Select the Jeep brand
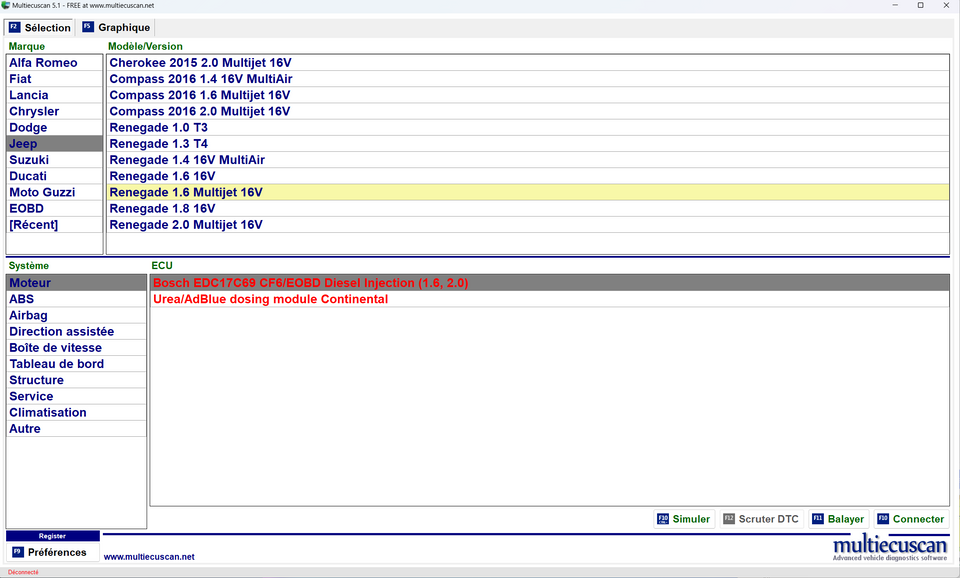 [x=54, y=144]
